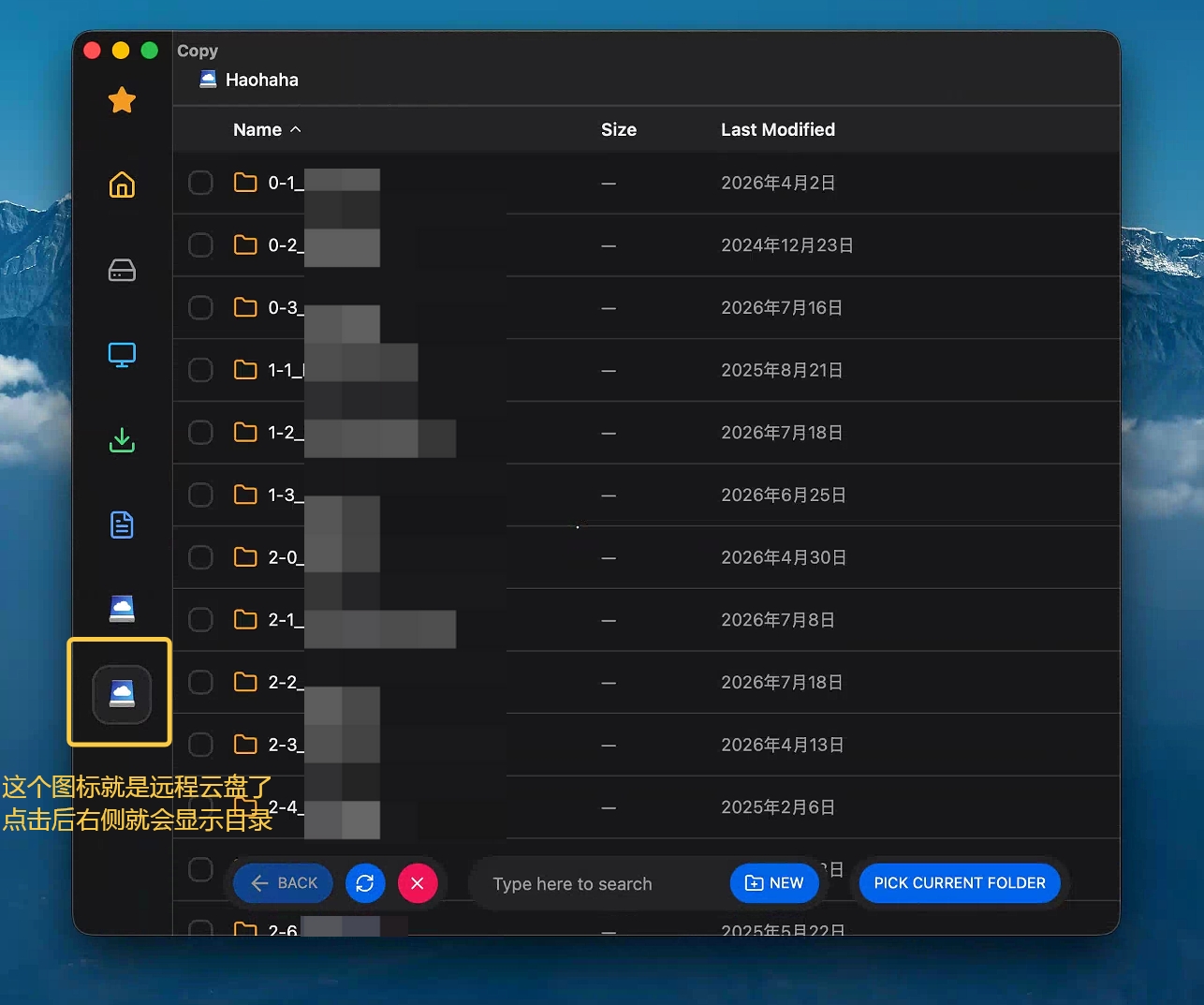Click the BACK button
This screenshot has width=1204, height=1005.
(284, 883)
